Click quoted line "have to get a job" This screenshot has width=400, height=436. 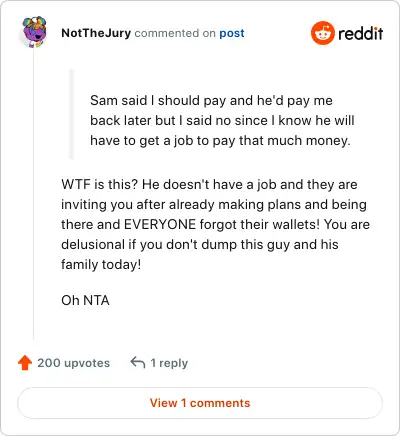[220, 141]
